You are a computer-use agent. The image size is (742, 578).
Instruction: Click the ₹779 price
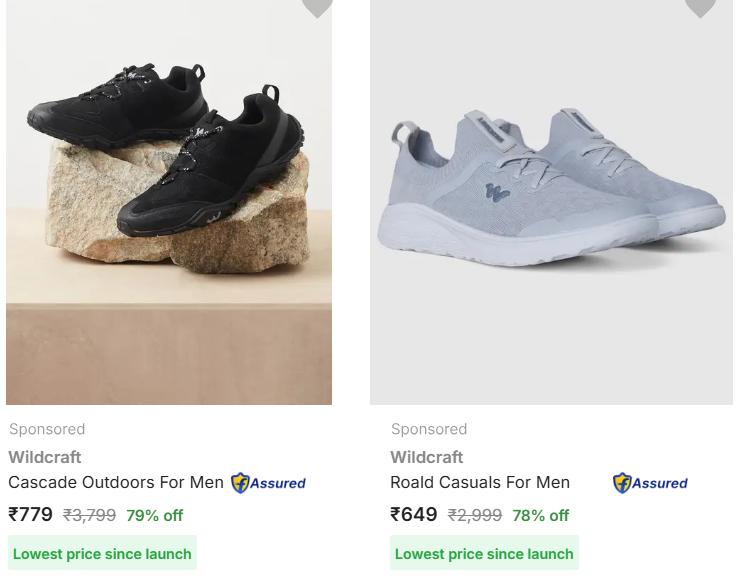click(x=31, y=515)
